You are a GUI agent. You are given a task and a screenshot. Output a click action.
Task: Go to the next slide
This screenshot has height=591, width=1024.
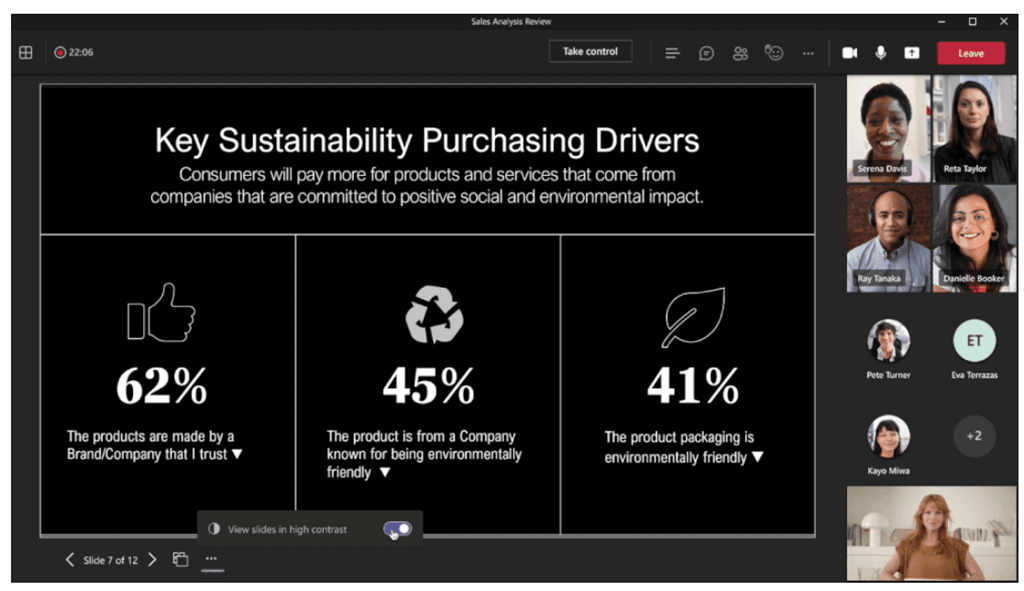(152, 560)
